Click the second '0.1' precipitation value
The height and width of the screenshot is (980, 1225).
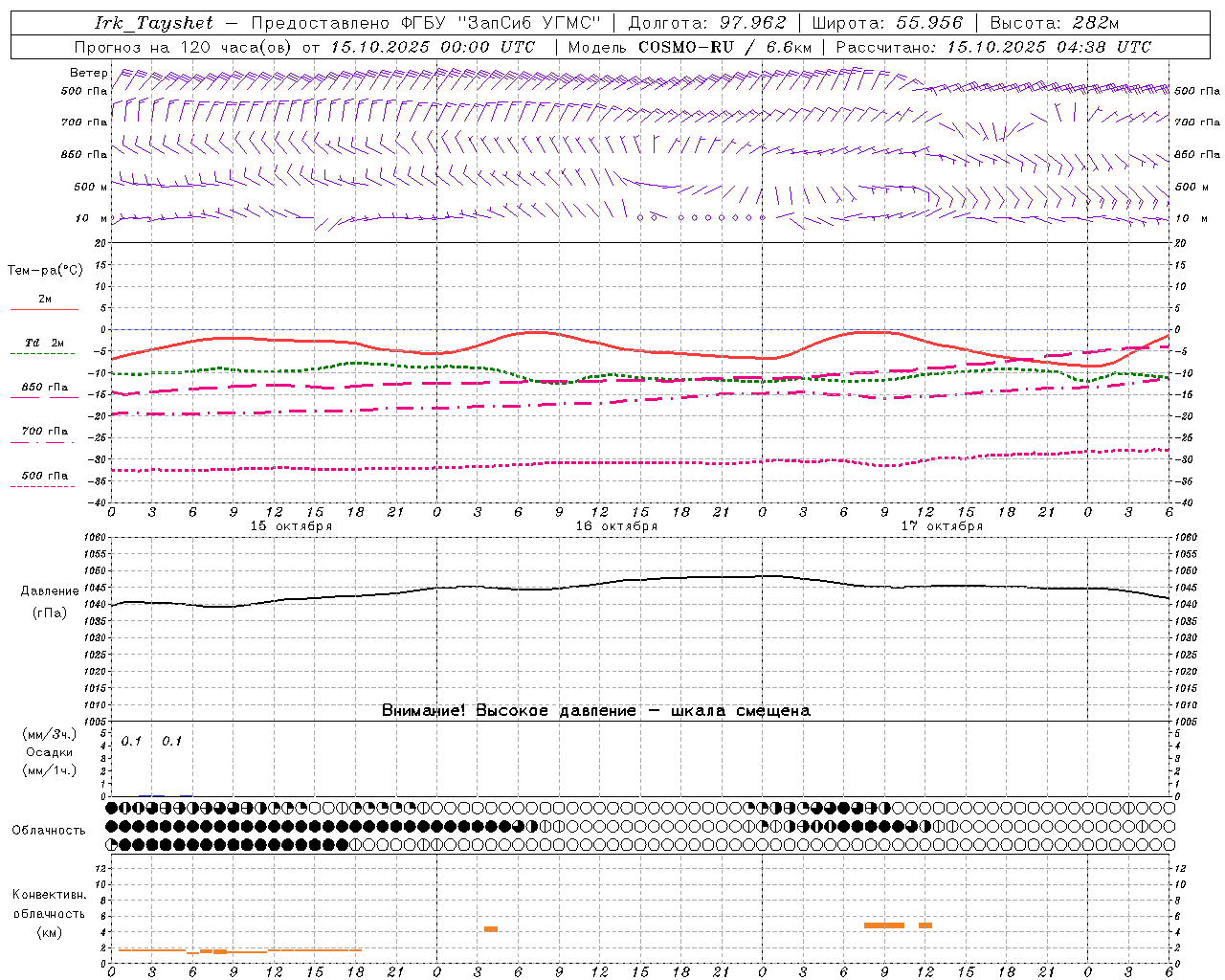[171, 742]
